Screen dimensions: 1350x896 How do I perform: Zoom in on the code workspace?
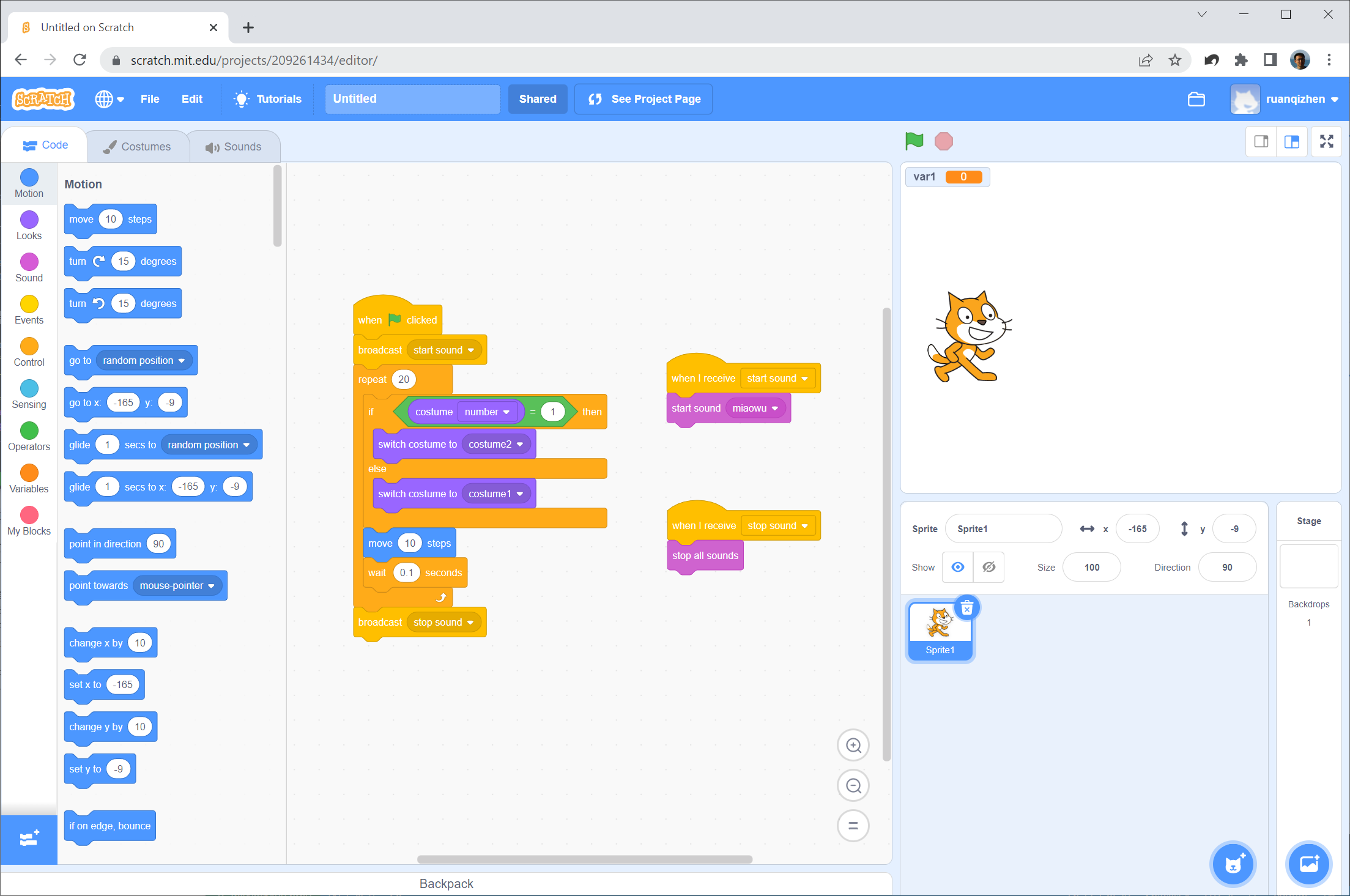(853, 746)
